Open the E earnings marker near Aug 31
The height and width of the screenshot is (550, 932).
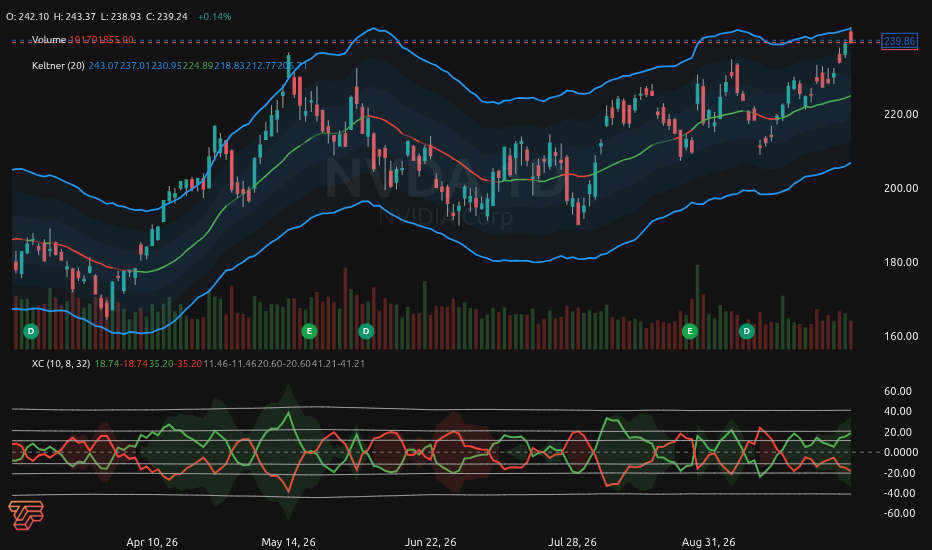(x=689, y=331)
